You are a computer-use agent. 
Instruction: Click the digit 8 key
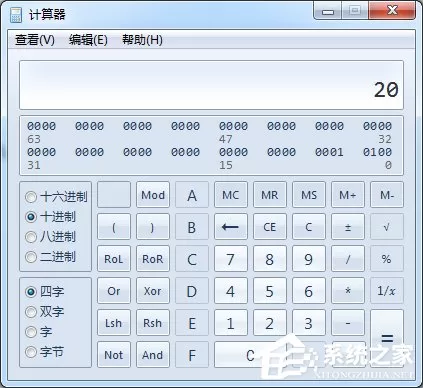pyautogui.click(x=270, y=259)
